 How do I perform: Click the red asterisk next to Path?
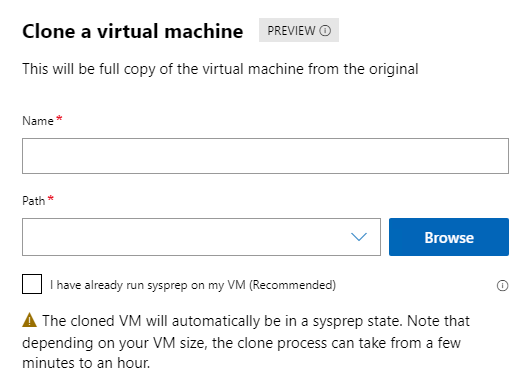(51, 199)
